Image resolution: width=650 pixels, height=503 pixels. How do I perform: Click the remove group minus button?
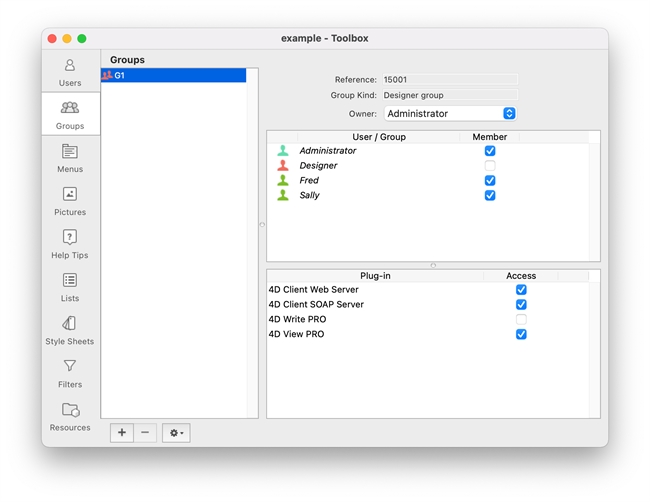pos(145,433)
